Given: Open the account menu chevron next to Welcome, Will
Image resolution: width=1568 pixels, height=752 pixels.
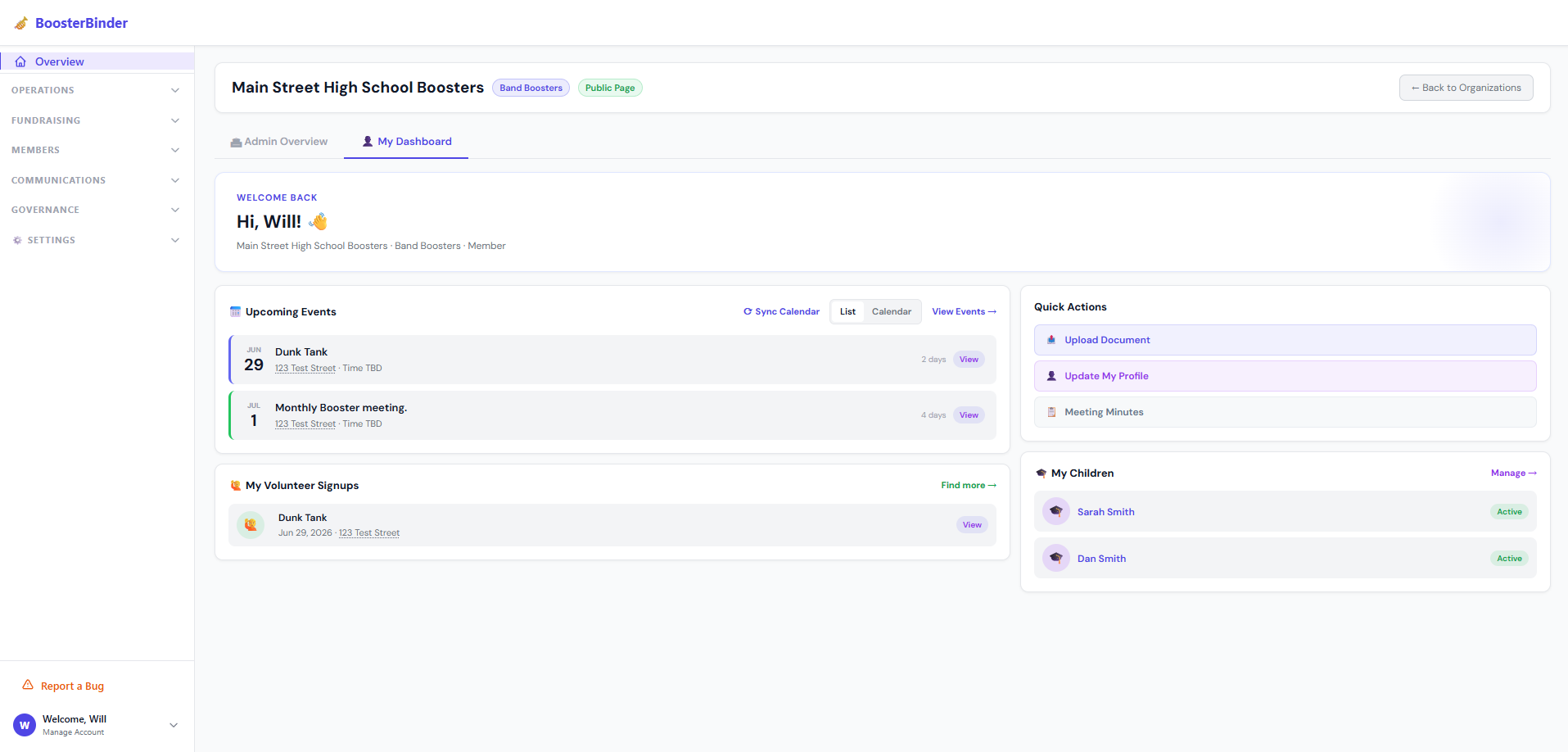Looking at the screenshot, I should (x=174, y=725).
